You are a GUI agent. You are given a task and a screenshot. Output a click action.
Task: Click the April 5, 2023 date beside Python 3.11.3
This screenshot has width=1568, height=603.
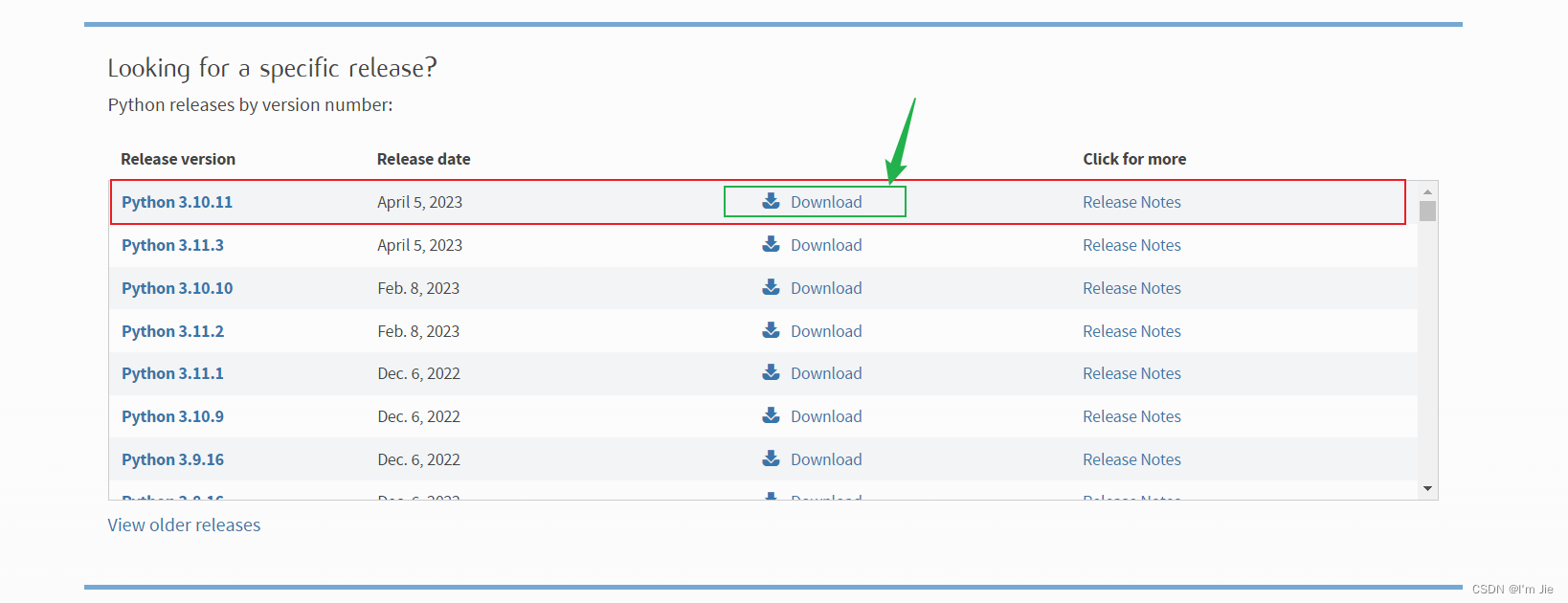point(419,245)
